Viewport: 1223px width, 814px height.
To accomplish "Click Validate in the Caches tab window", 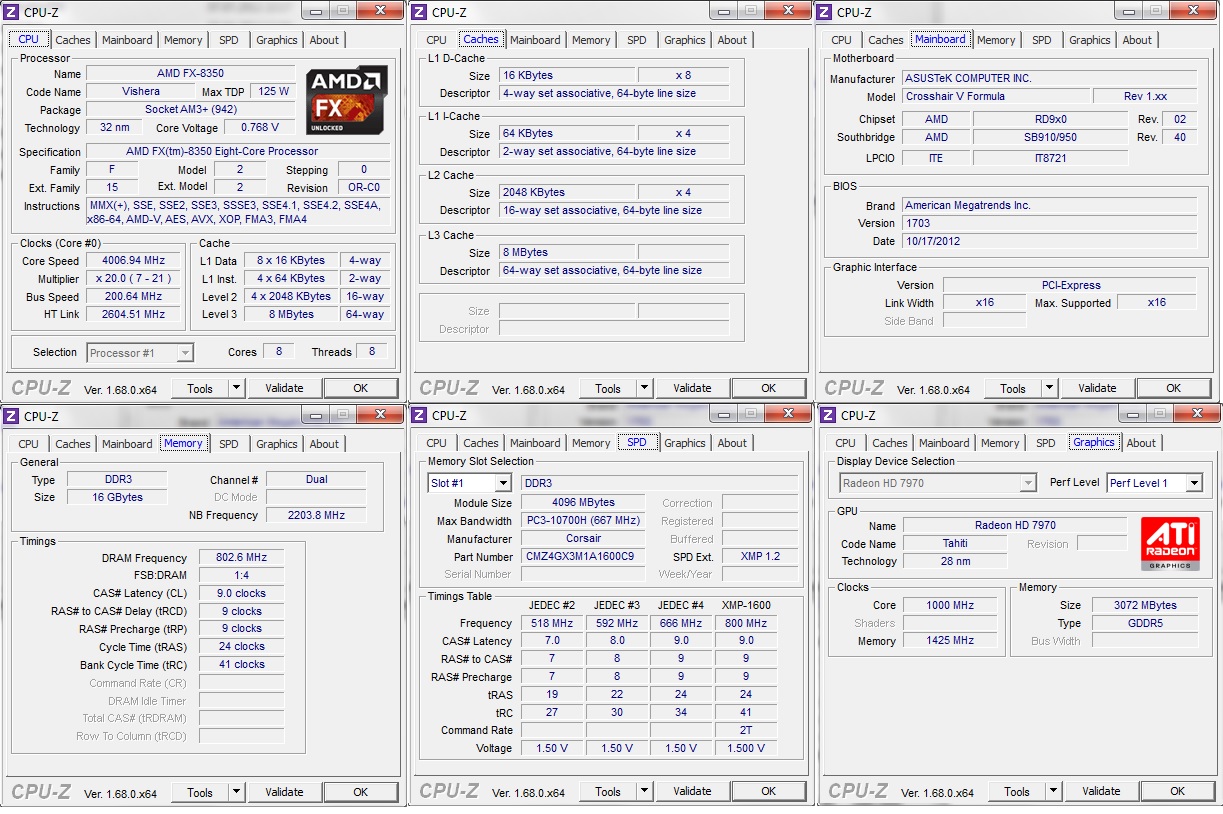I will 692,388.
